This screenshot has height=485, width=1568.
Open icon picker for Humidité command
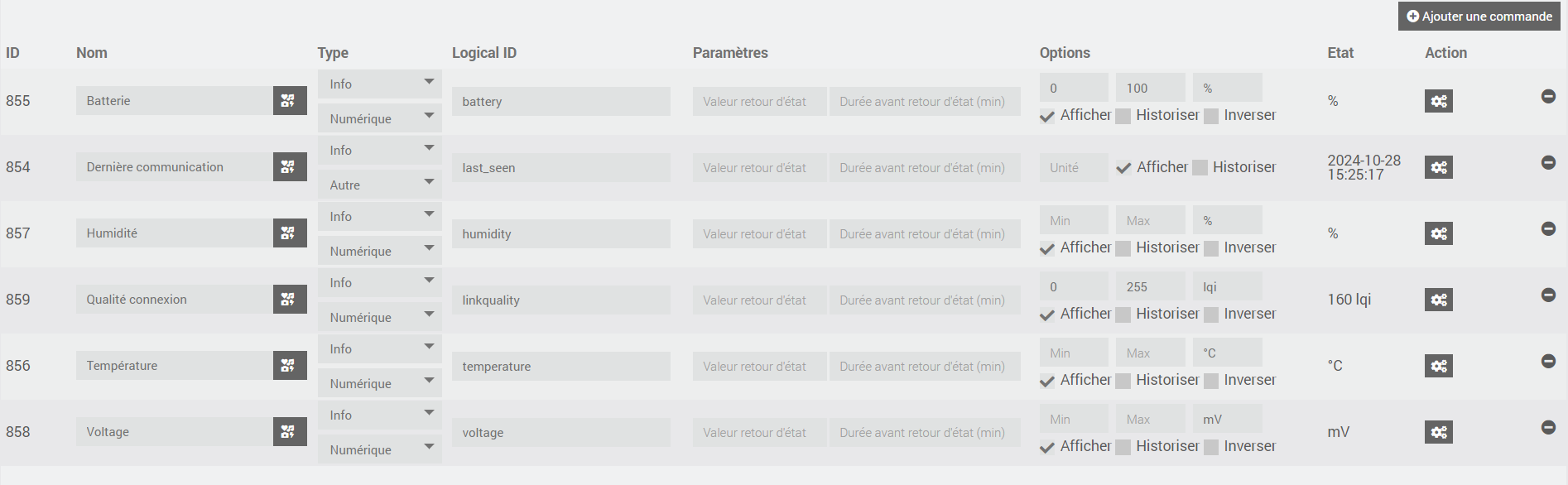tap(289, 233)
